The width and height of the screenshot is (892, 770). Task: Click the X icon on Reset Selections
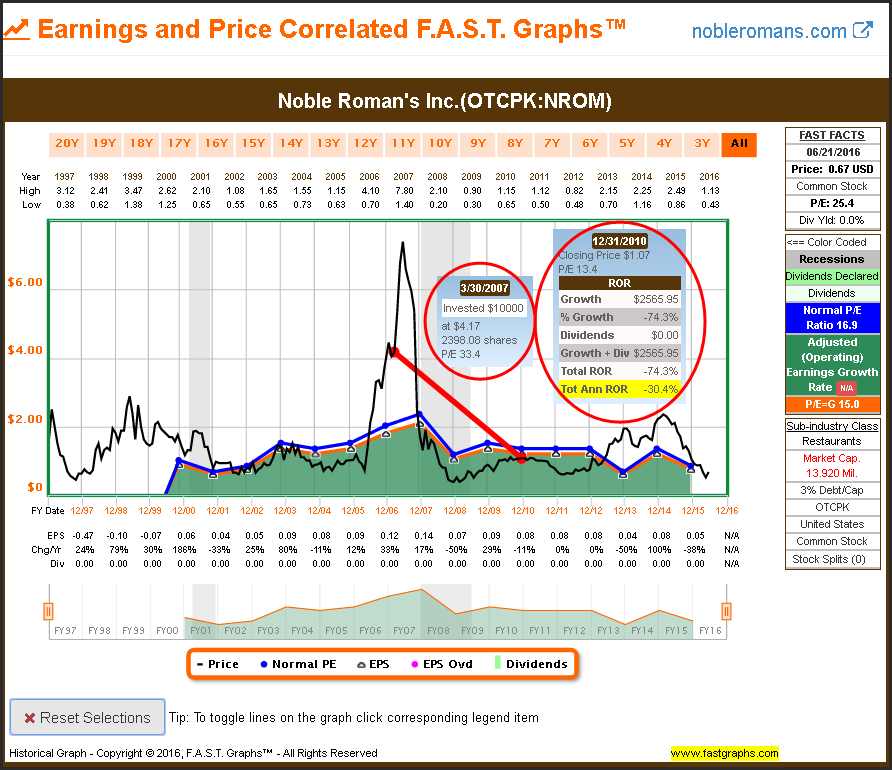30,718
